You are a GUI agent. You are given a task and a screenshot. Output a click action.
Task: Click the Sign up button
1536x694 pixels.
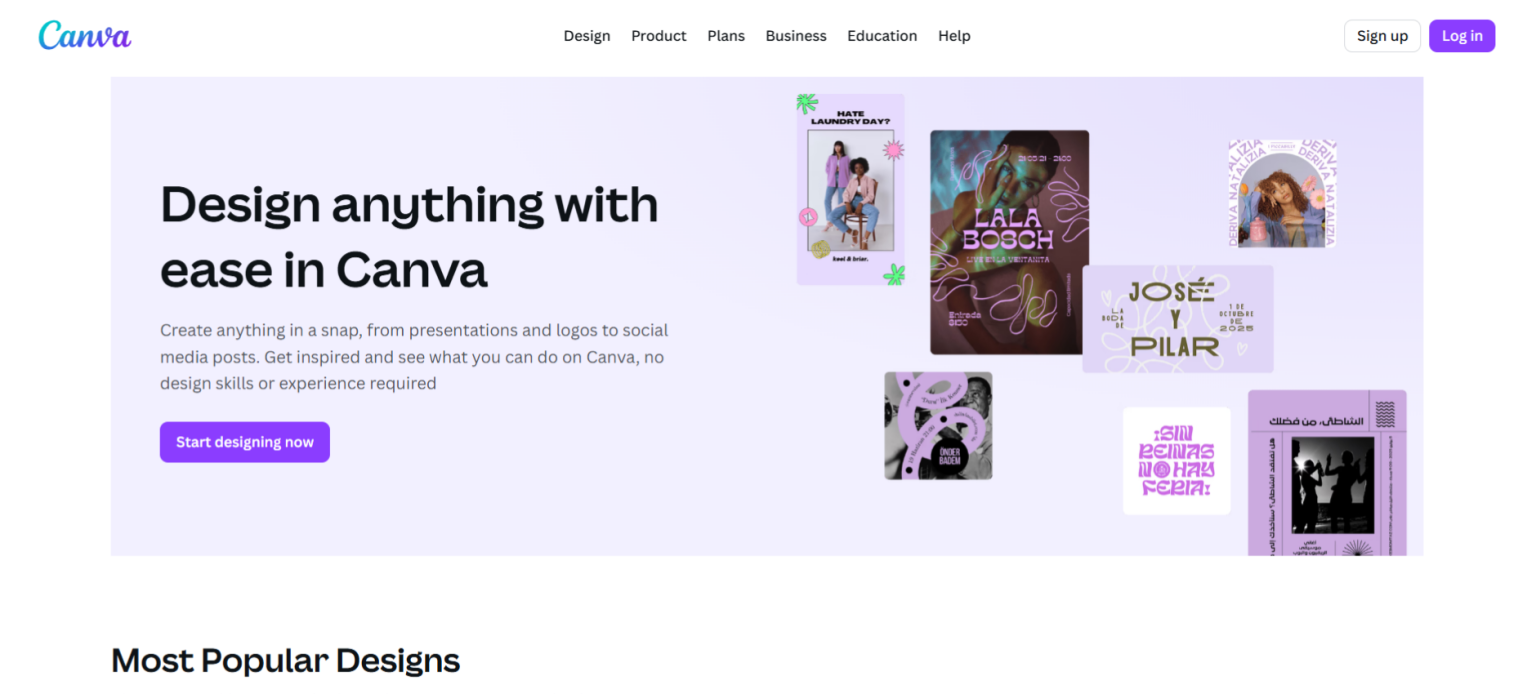click(x=1382, y=35)
